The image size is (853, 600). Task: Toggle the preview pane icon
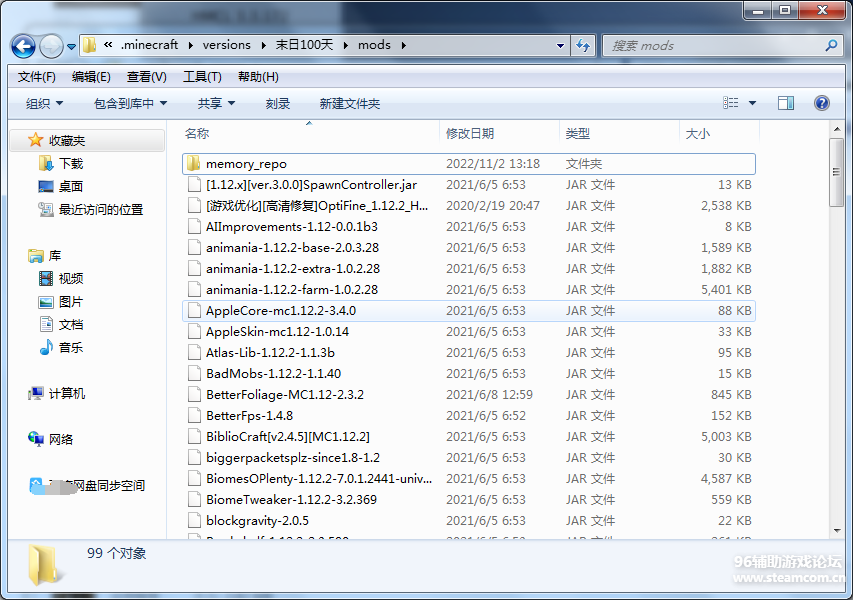click(786, 103)
